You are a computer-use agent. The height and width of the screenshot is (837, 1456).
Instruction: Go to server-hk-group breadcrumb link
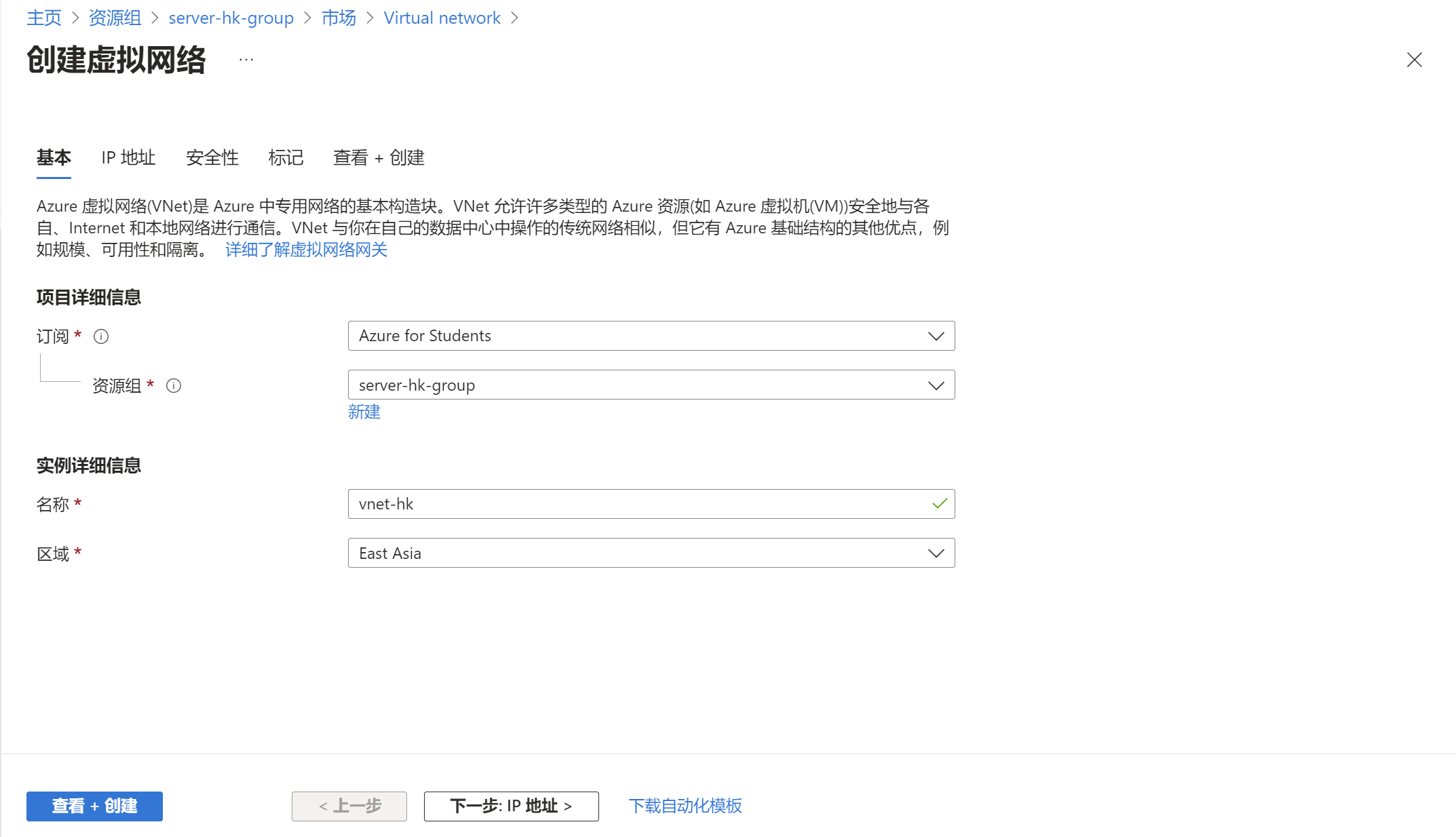231,18
